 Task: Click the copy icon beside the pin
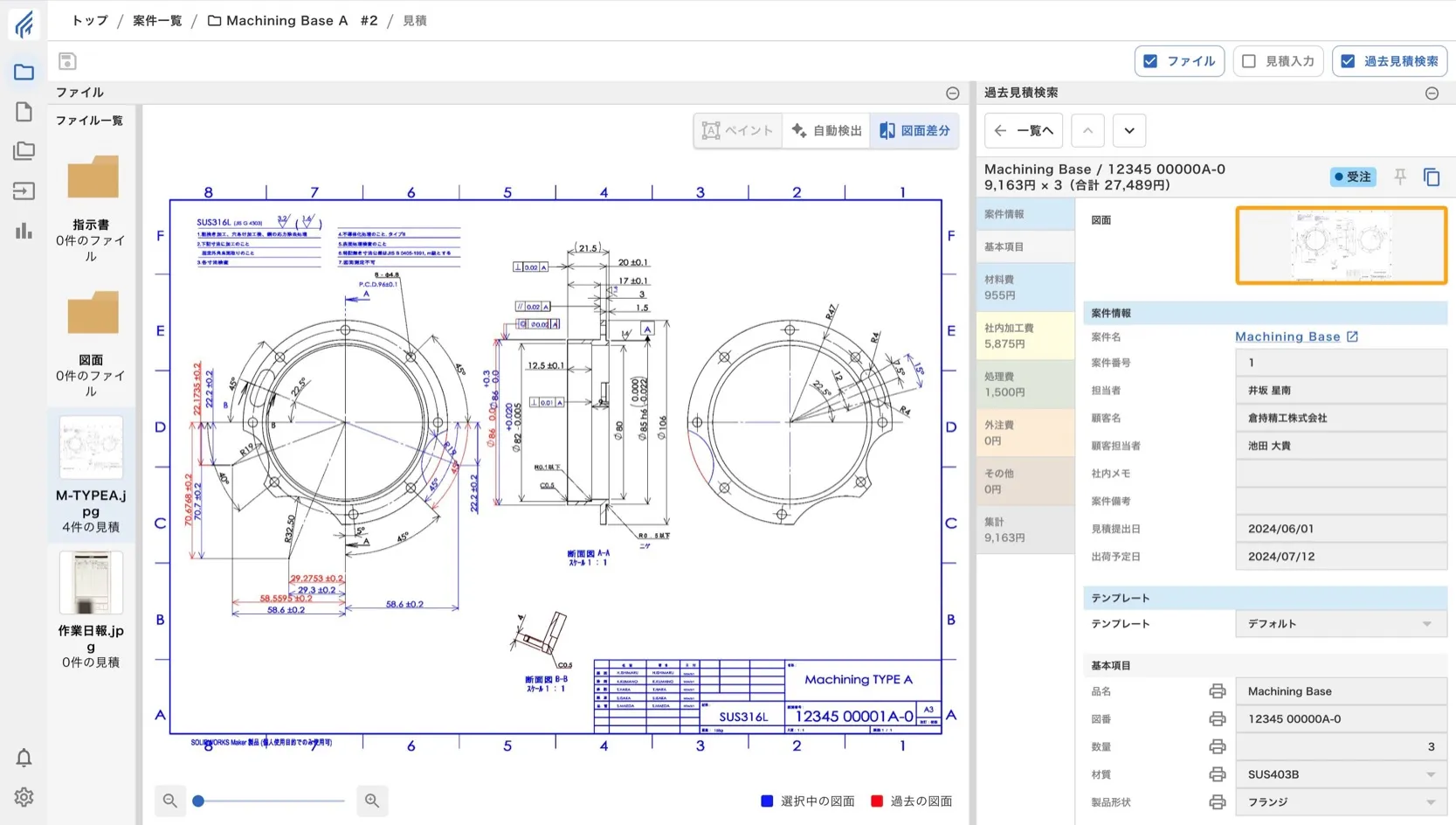(1432, 177)
